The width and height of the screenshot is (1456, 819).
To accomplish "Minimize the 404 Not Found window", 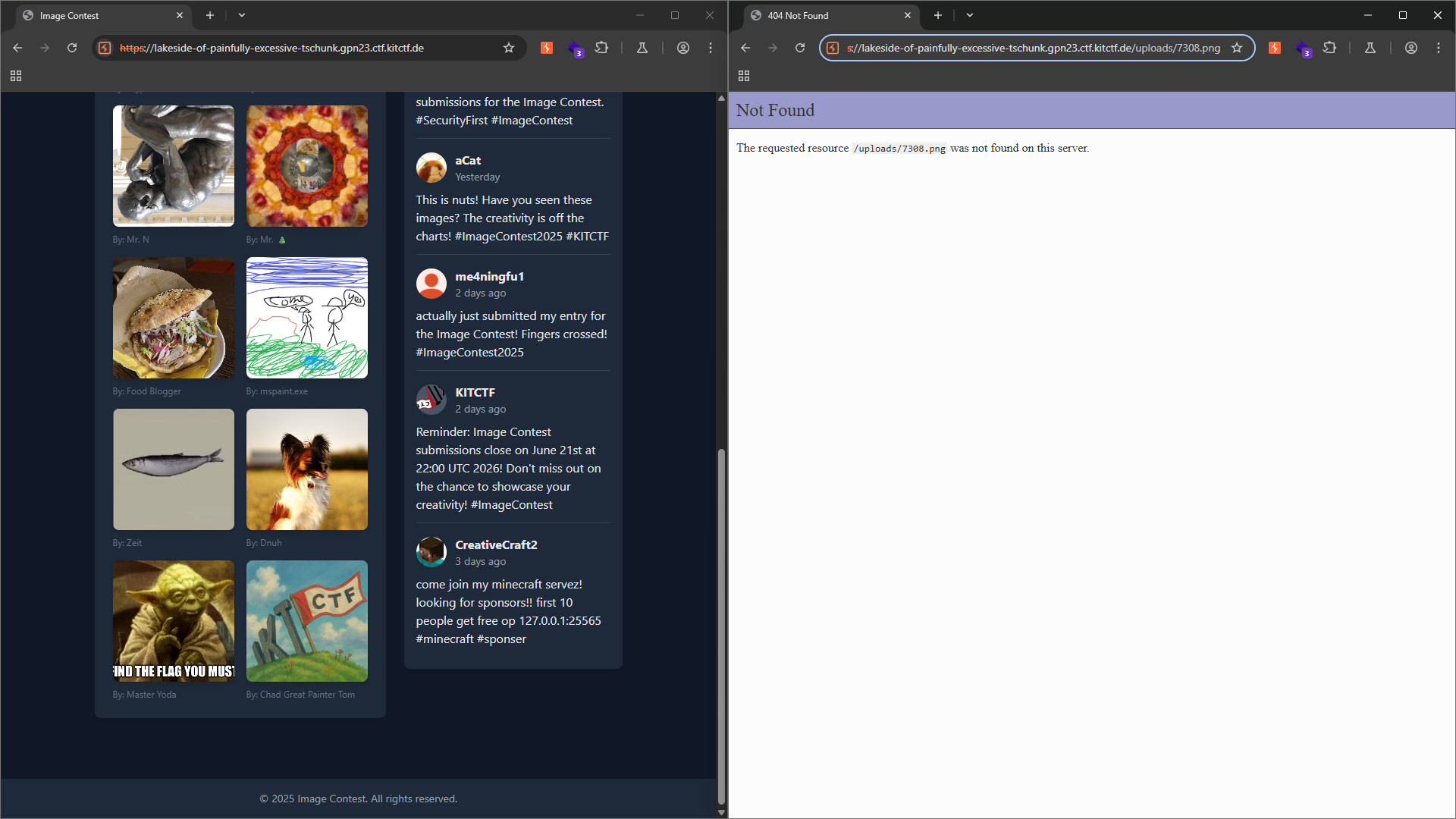I will click(x=1368, y=15).
